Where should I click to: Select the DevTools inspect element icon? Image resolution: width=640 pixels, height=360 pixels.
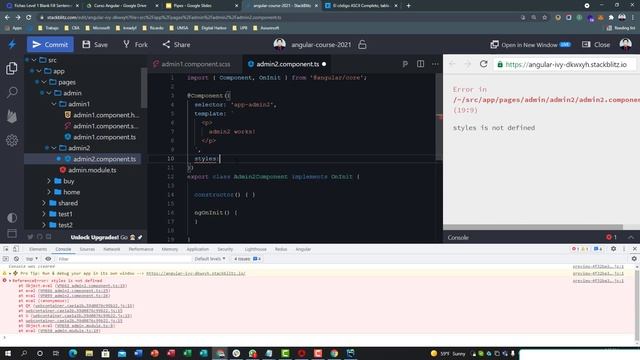(6, 249)
